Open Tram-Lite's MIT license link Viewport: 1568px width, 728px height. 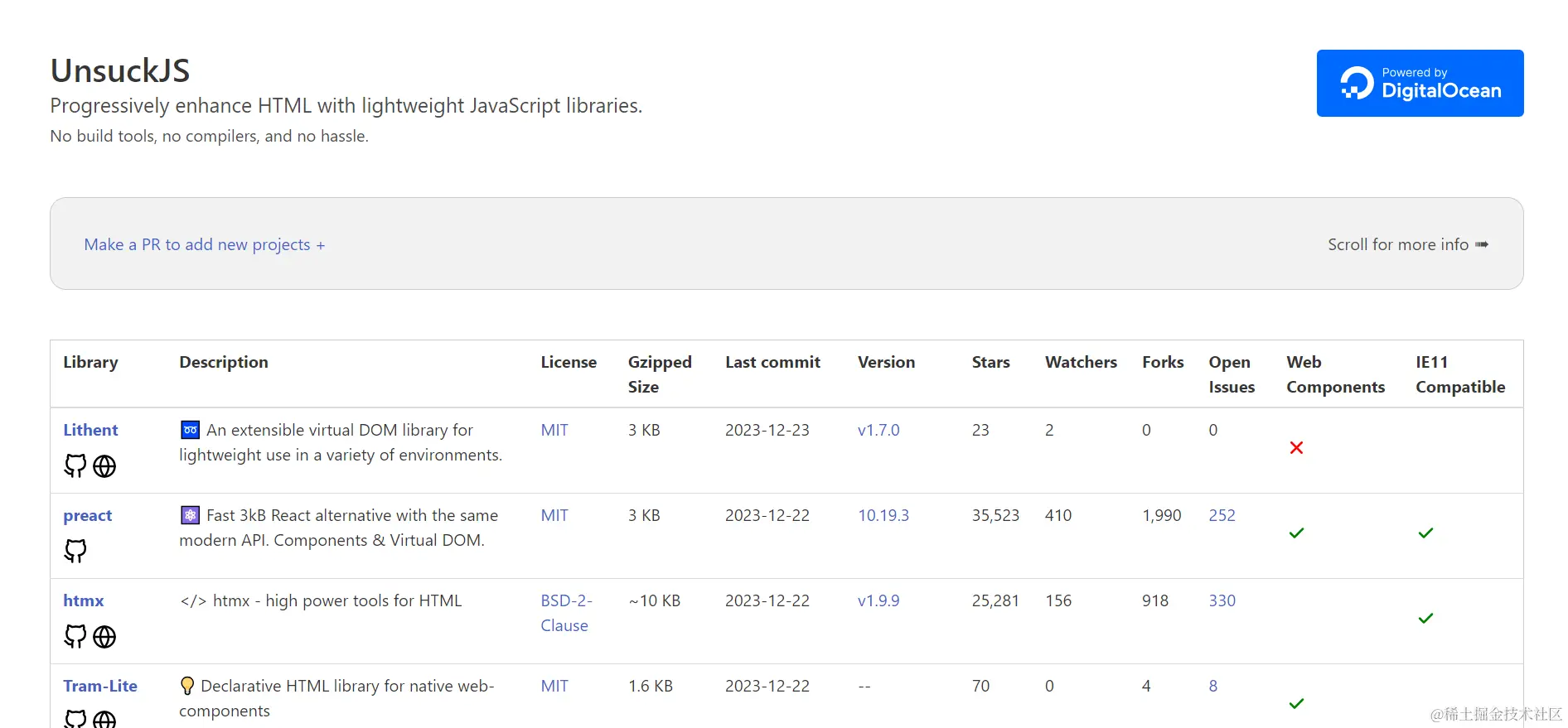(554, 686)
